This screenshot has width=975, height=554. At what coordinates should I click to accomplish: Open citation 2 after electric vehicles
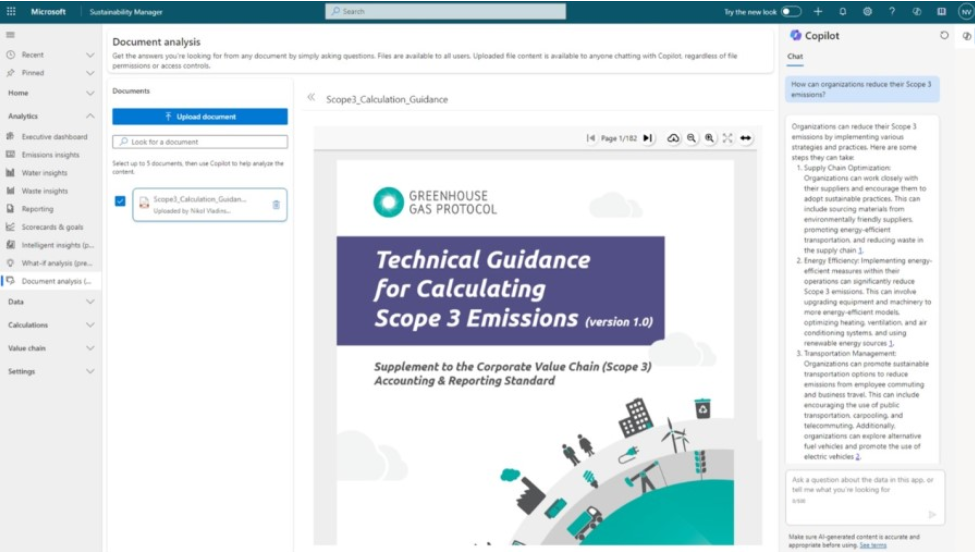click(858, 457)
